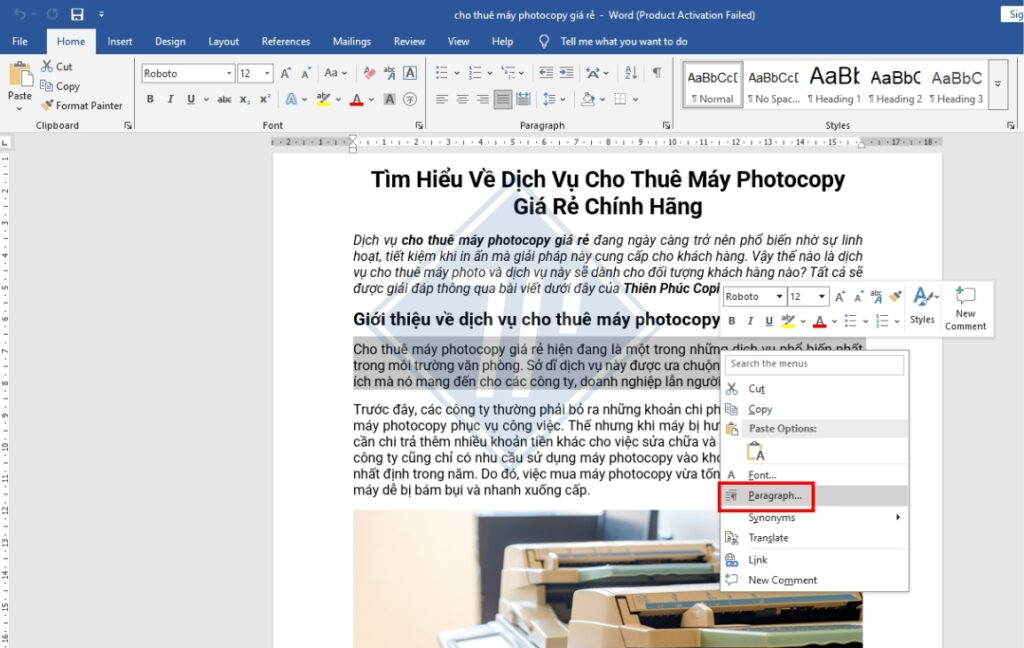Click Cut in the Clipboard group
The height and width of the screenshot is (648, 1024).
click(57, 67)
